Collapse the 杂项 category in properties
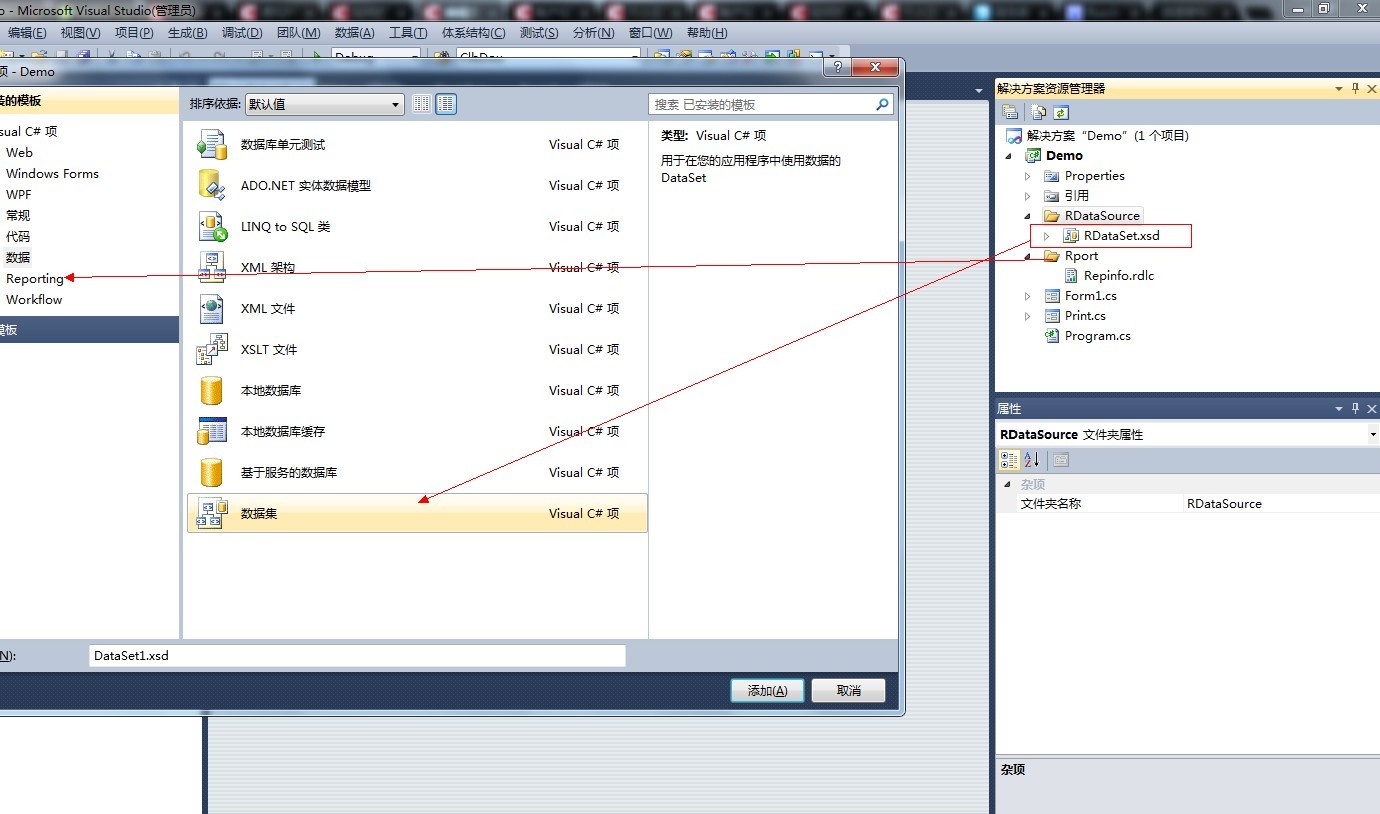Screen dimensions: 1380x814 (x=1007, y=484)
